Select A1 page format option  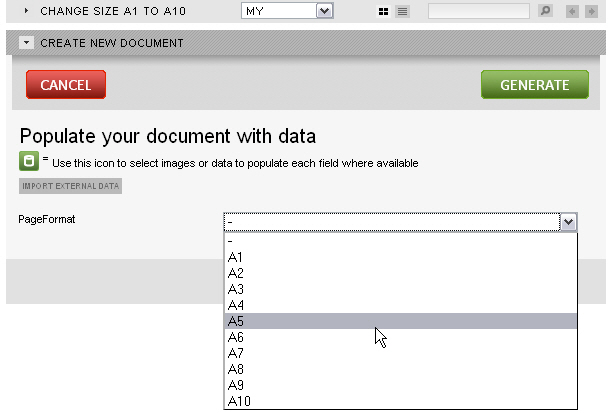pyautogui.click(x=401, y=257)
